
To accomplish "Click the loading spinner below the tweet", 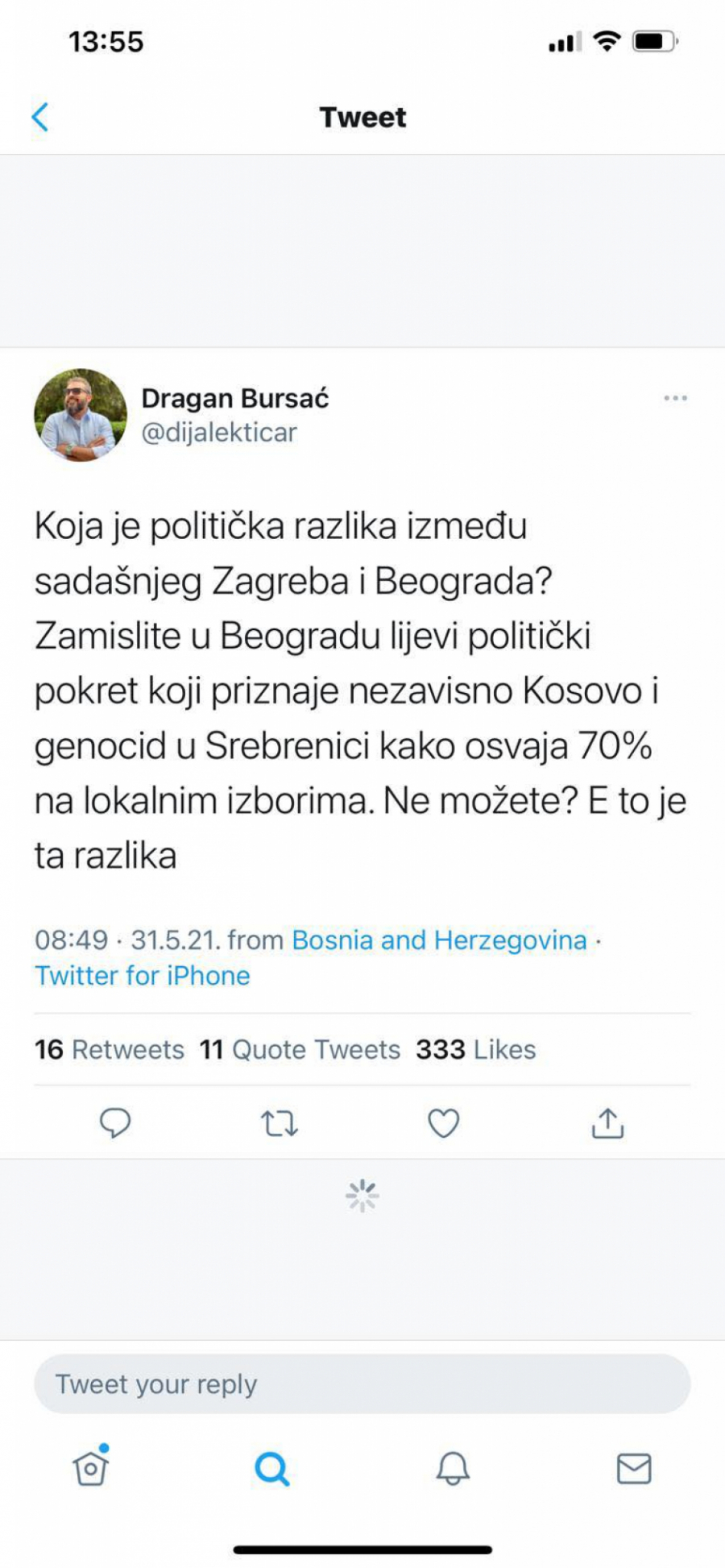I will [x=362, y=1197].
